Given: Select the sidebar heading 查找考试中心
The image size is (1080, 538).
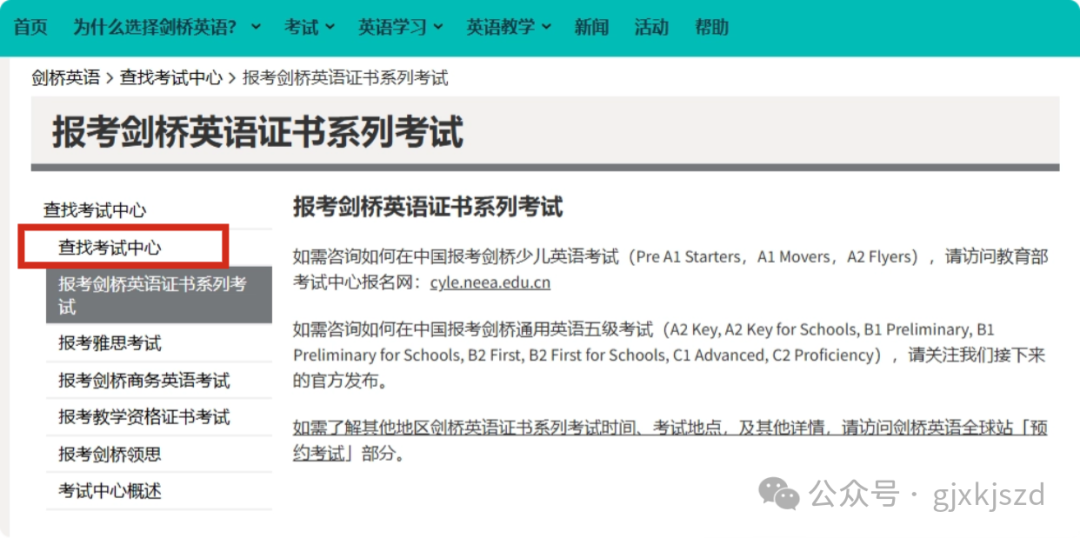Looking at the screenshot, I should point(95,210).
